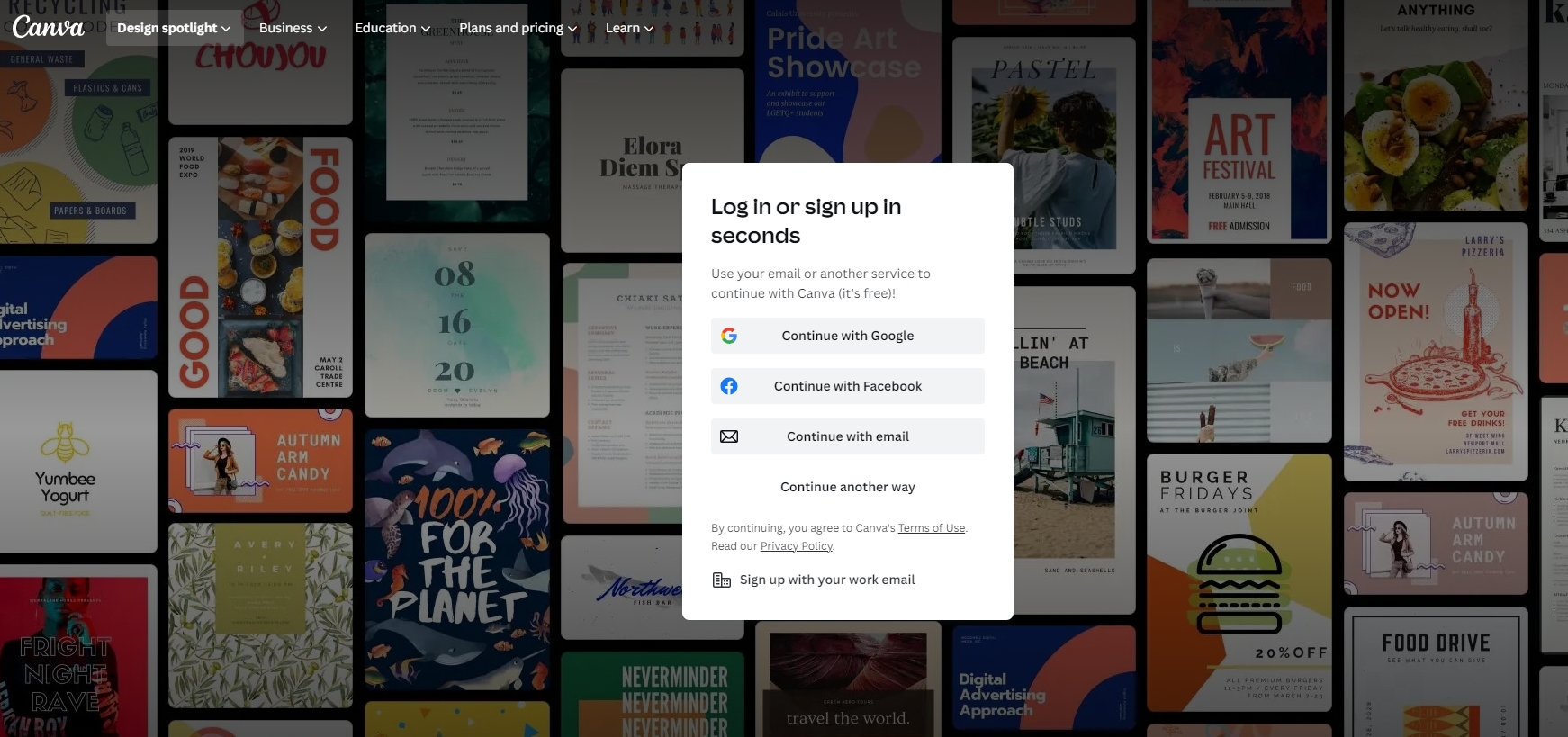1568x737 pixels.
Task: Click the Canva logo
Action: [49, 27]
